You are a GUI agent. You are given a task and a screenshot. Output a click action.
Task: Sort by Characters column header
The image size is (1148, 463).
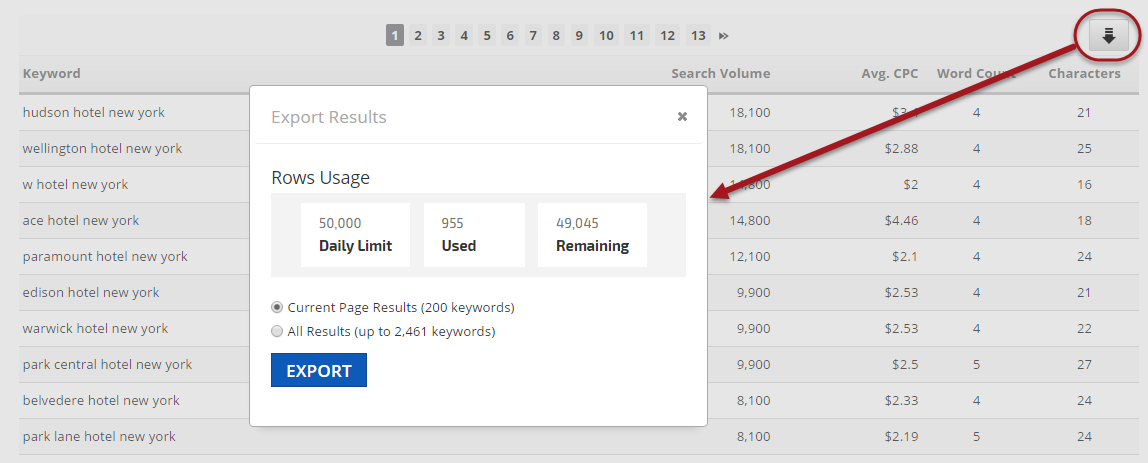pyautogui.click(x=1084, y=73)
